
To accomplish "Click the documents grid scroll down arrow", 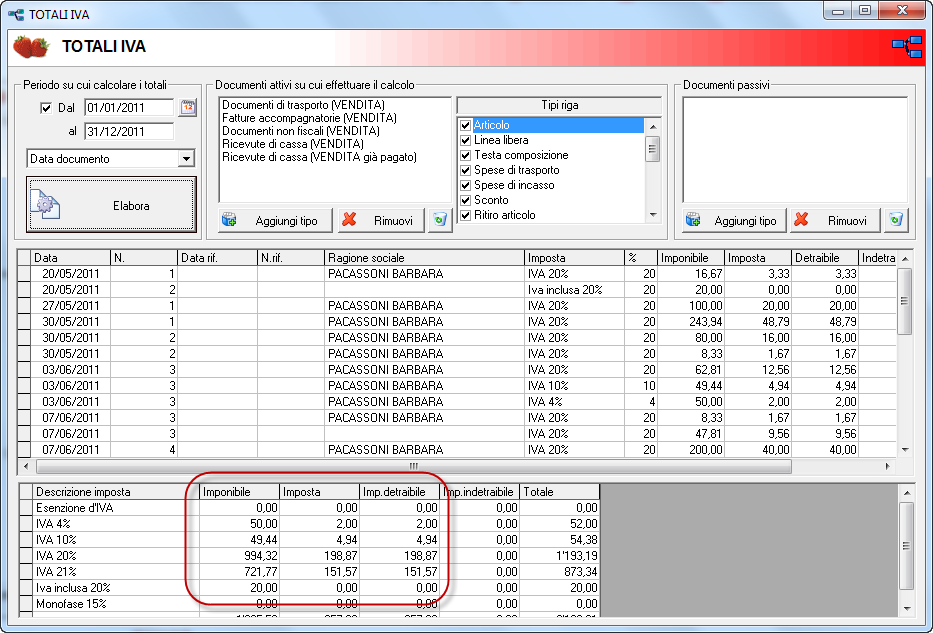I will (x=905, y=450).
